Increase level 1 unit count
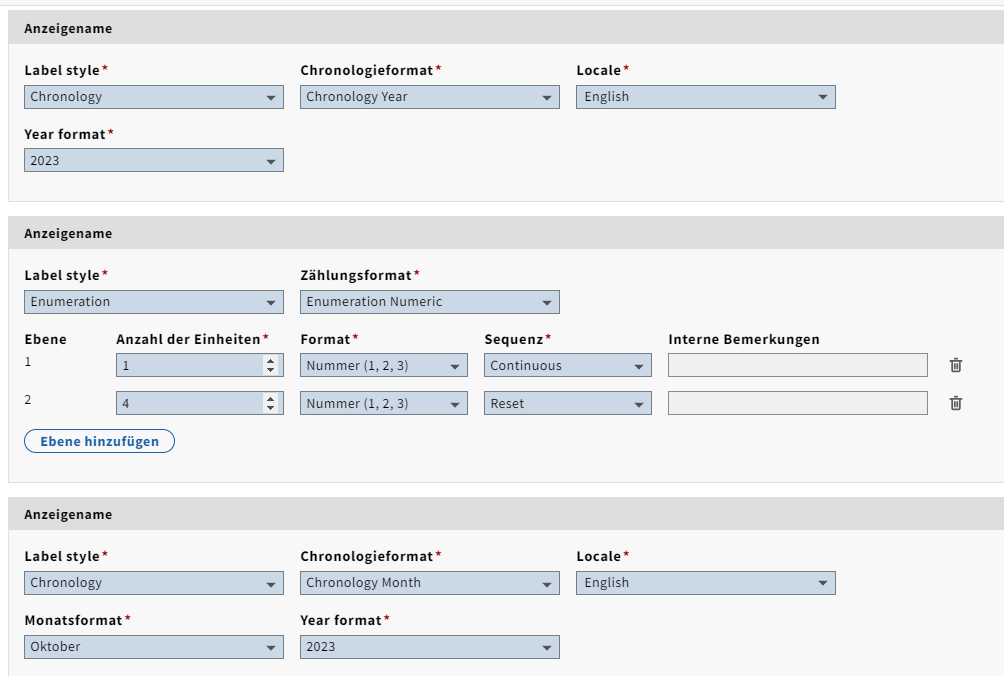 click(269, 361)
